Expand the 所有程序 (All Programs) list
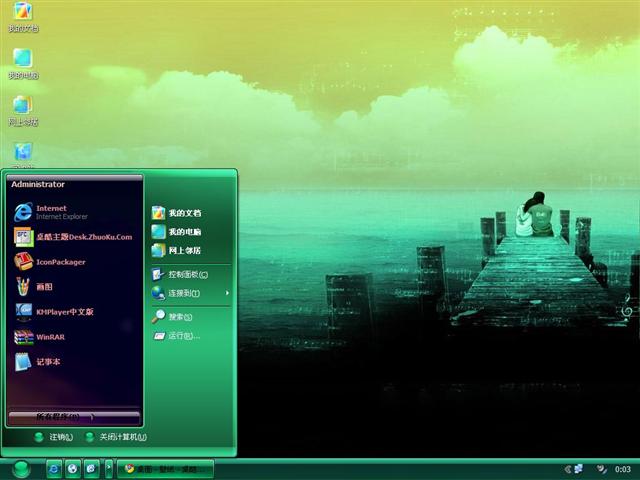The width and height of the screenshot is (640, 480). pos(73,416)
